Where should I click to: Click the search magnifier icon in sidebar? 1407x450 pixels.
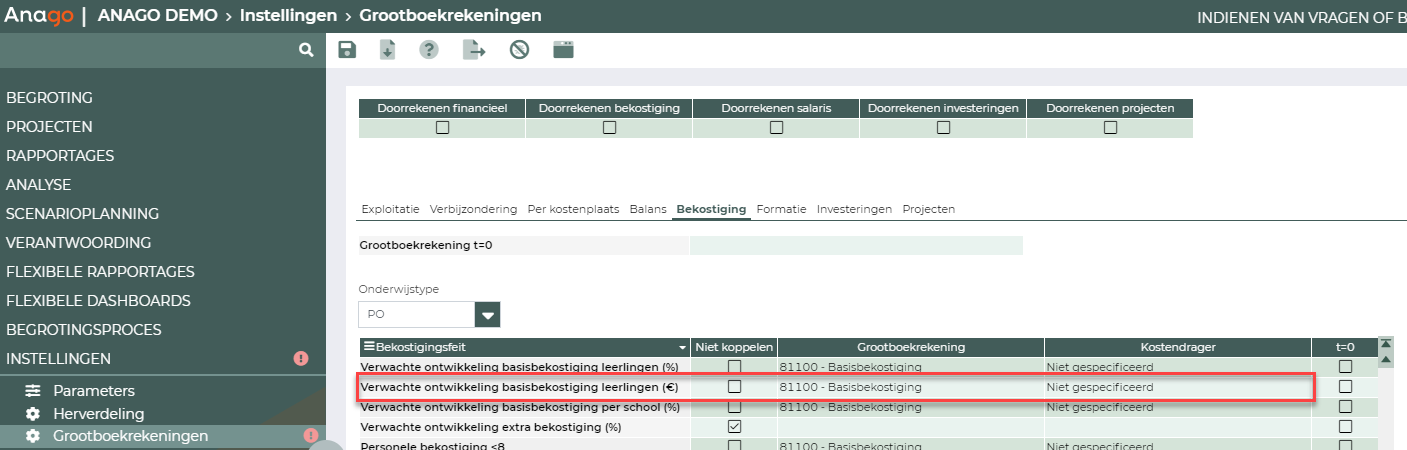[x=306, y=49]
